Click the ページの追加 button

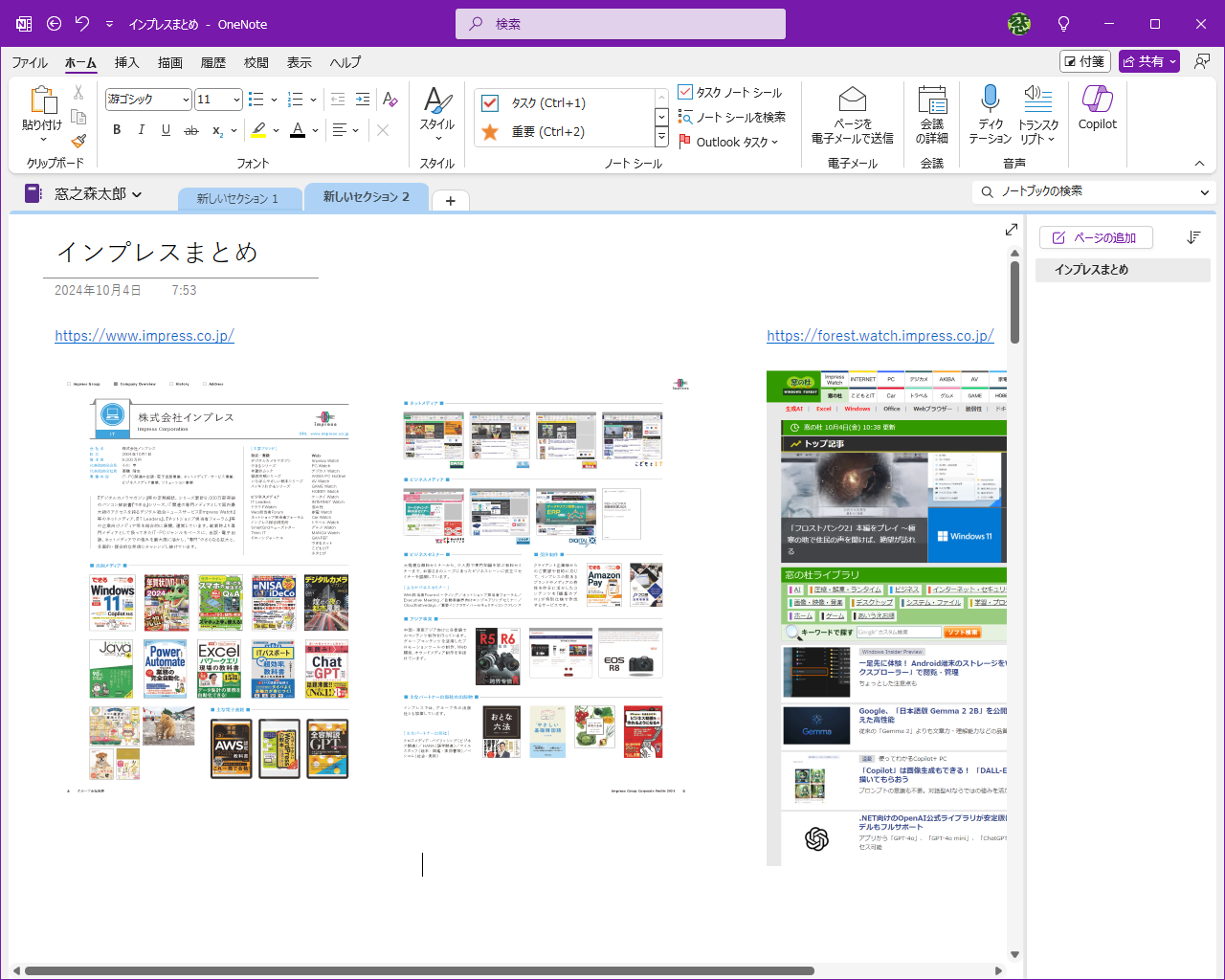1095,237
